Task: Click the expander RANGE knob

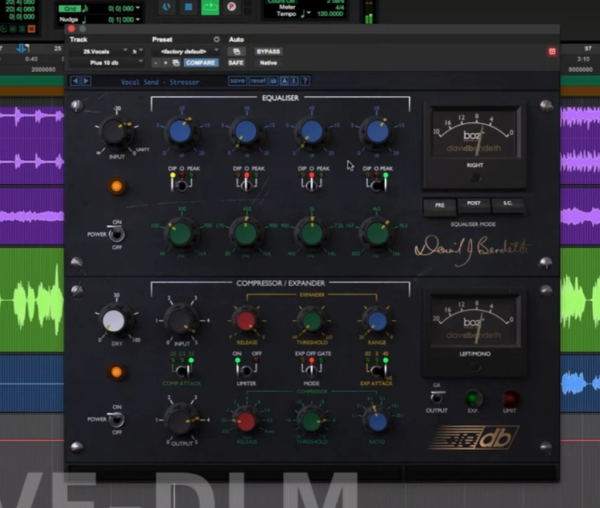Action: pos(377,321)
